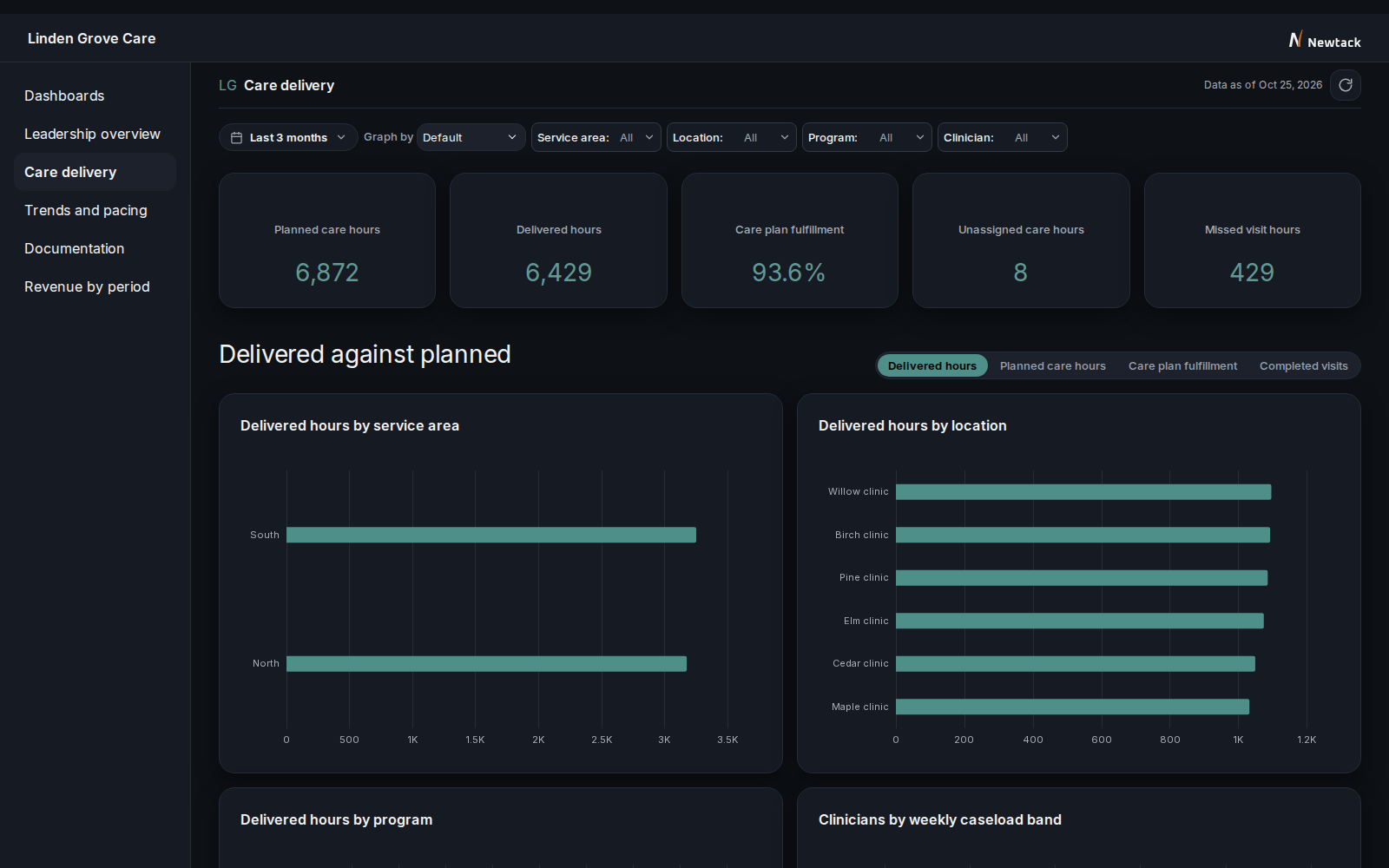This screenshot has height=868, width=1389.
Task: Click the Linden Grove Care title
Action: pos(92,38)
